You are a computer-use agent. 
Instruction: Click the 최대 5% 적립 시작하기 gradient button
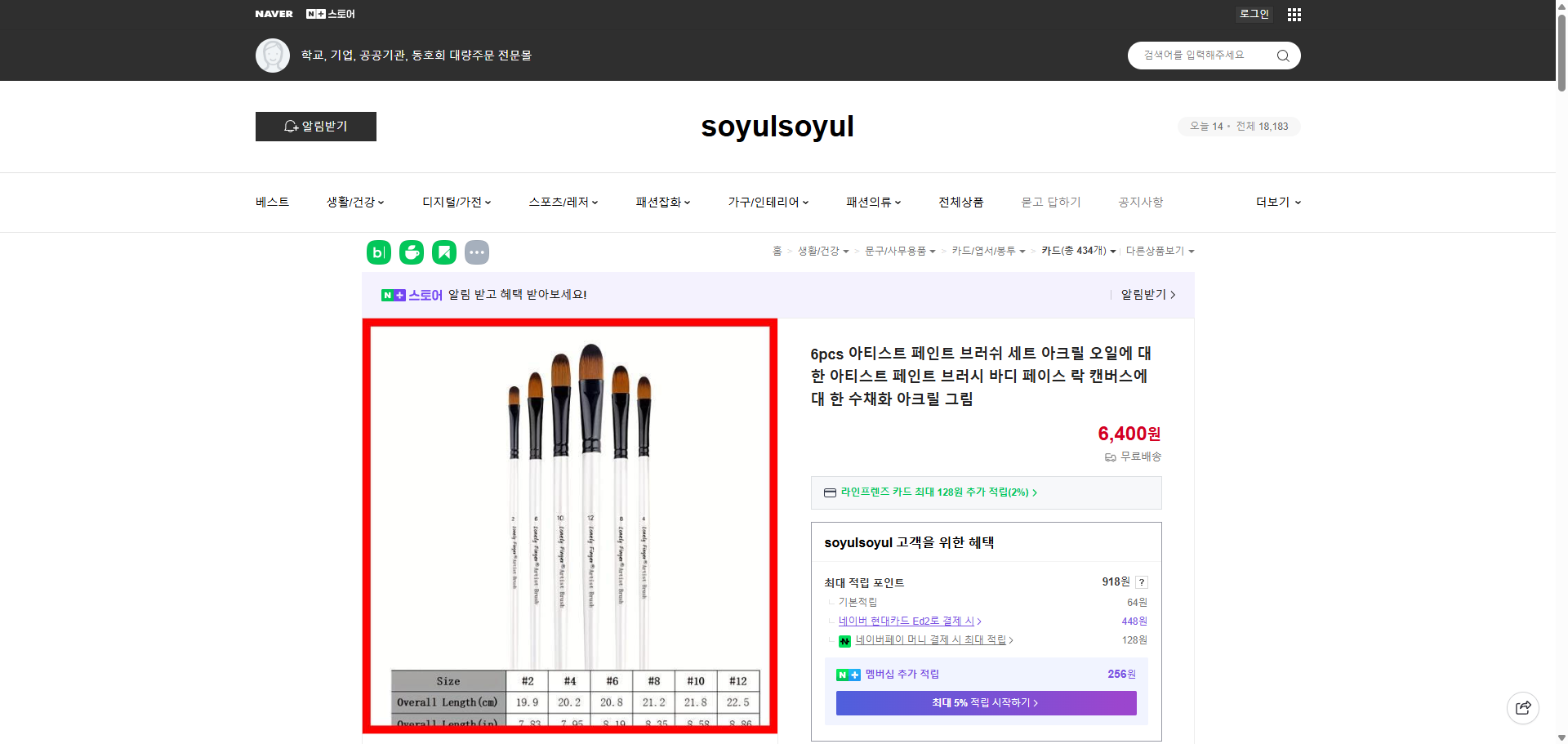(x=985, y=702)
